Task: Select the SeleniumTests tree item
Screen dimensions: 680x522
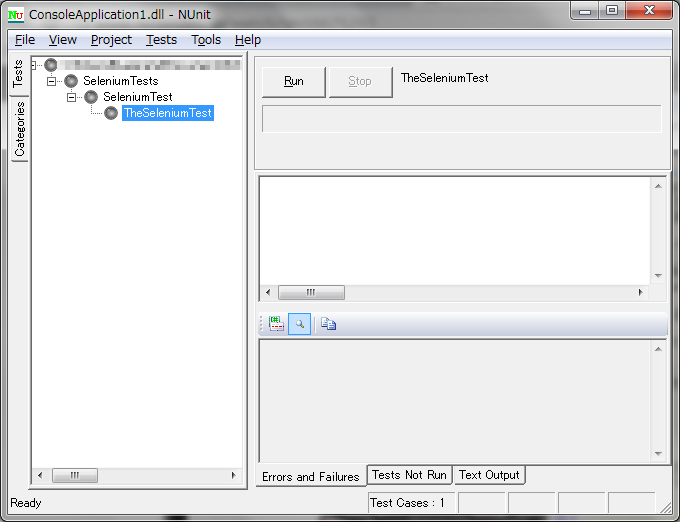Action: pyautogui.click(x=121, y=81)
